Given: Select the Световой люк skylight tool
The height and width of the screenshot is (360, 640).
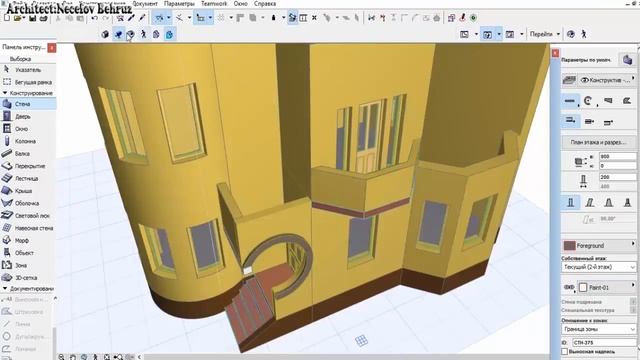Looking at the screenshot, I should point(28,216).
